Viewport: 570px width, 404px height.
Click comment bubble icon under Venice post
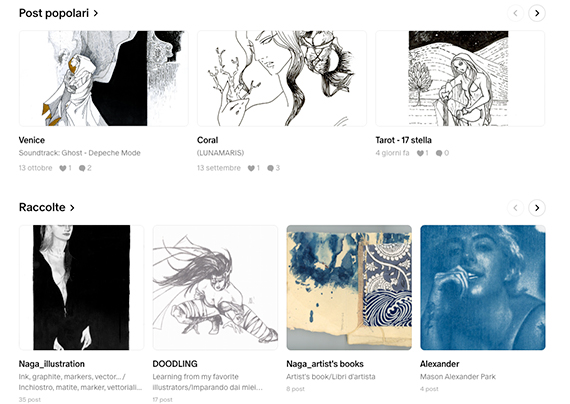(x=82, y=168)
